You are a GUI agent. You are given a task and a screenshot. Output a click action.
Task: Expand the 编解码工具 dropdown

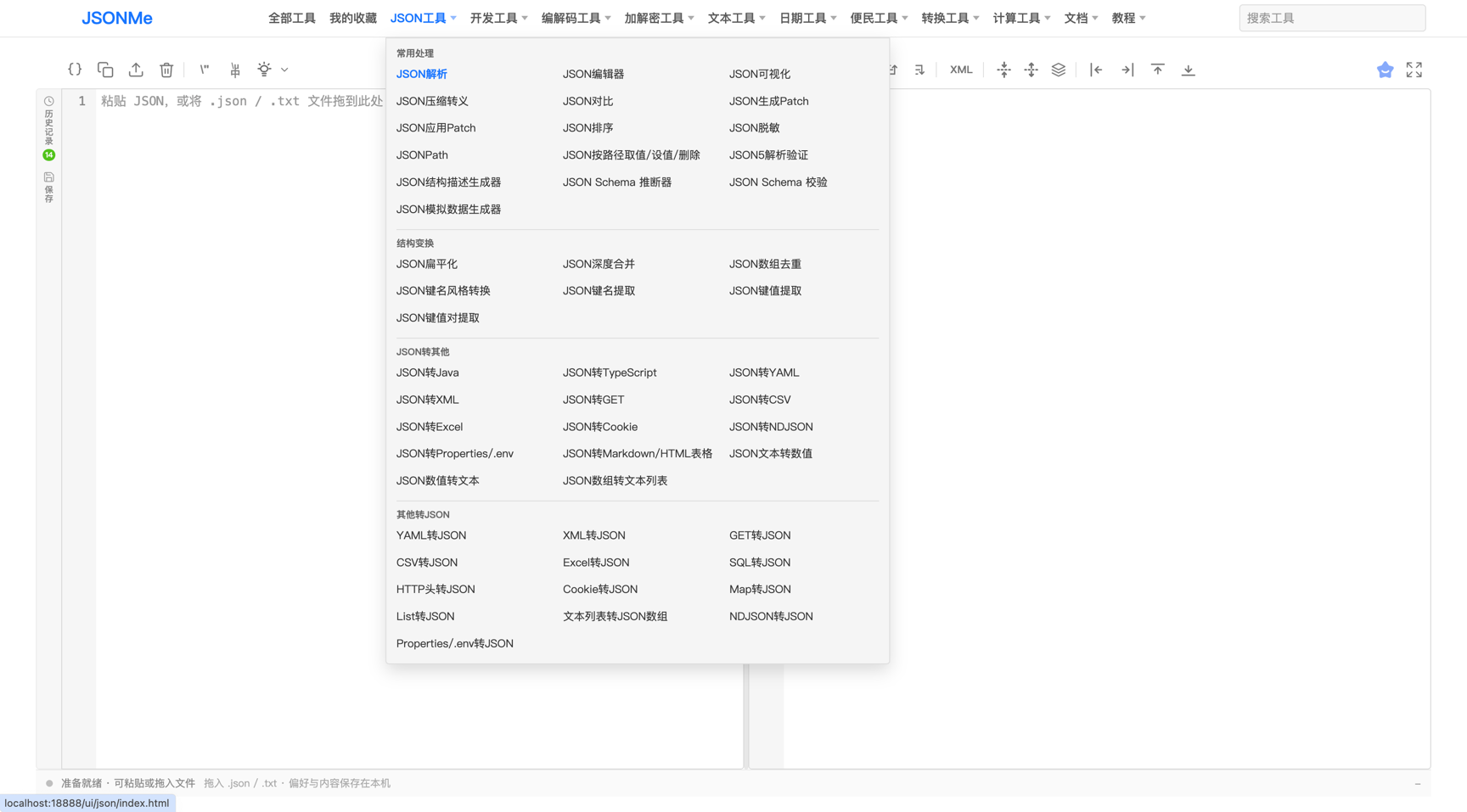tap(576, 18)
